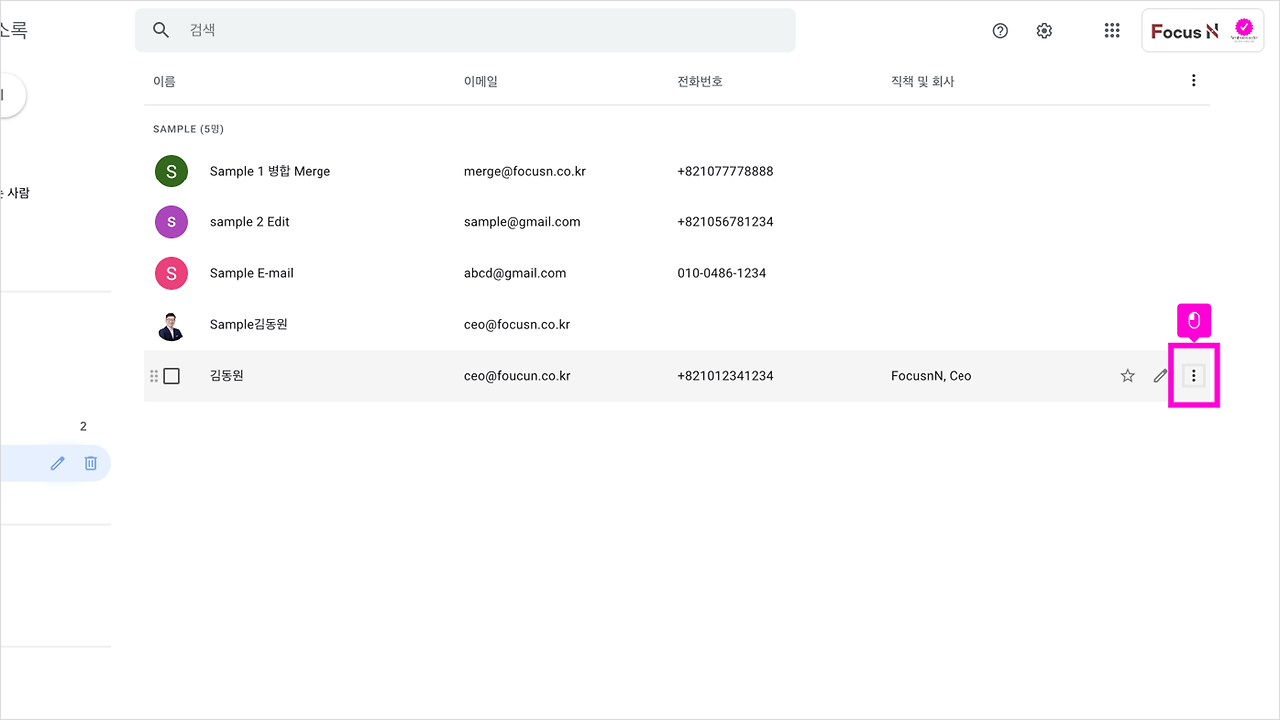Click the 전화번호 column header
Image resolution: width=1280 pixels, height=720 pixels.
pyautogui.click(x=700, y=81)
